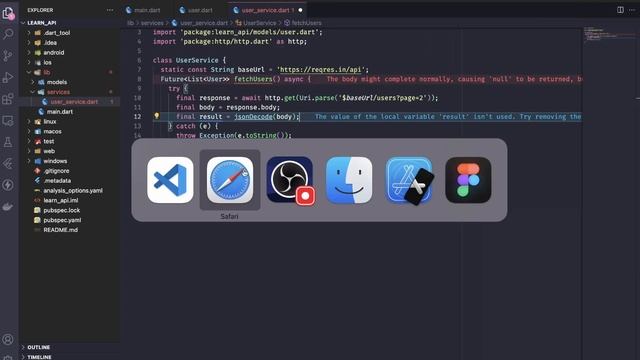The image size is (640, 360).
Task: Click the UserService breadcrumb segment
Action: click(x=260, y=23)
